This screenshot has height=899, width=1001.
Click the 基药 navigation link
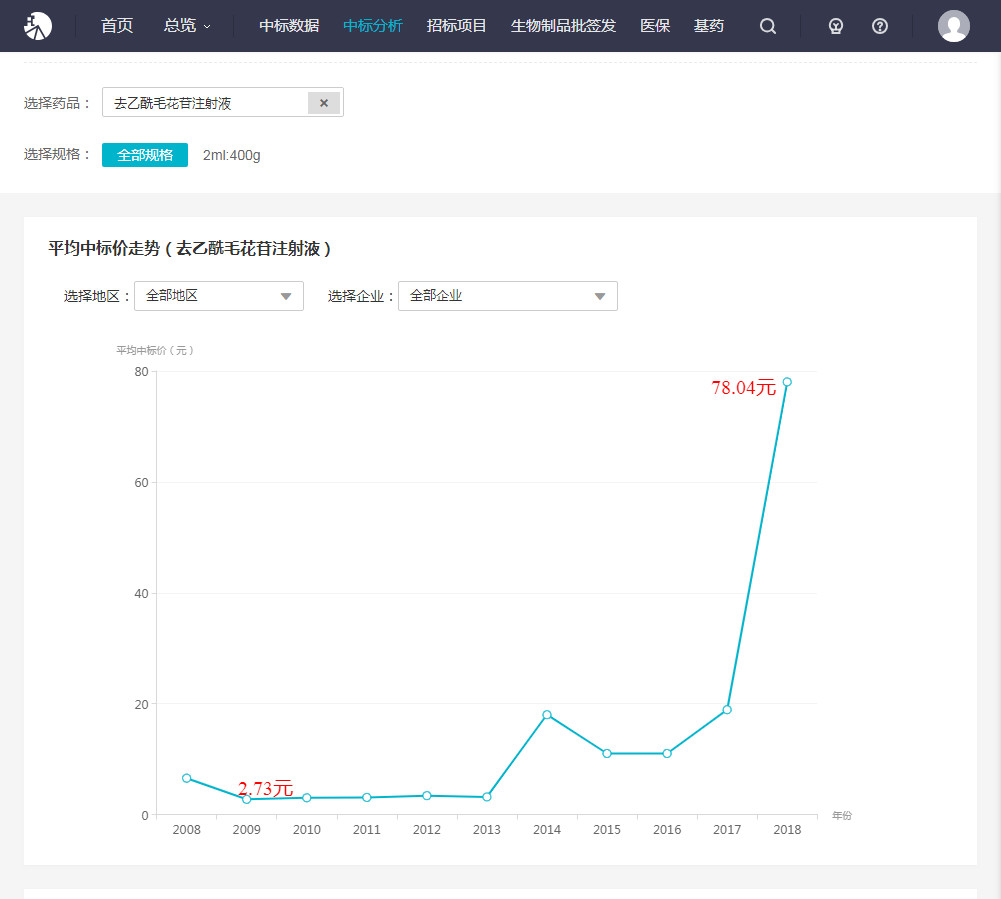pyautogui.click(x=708, y=26)
